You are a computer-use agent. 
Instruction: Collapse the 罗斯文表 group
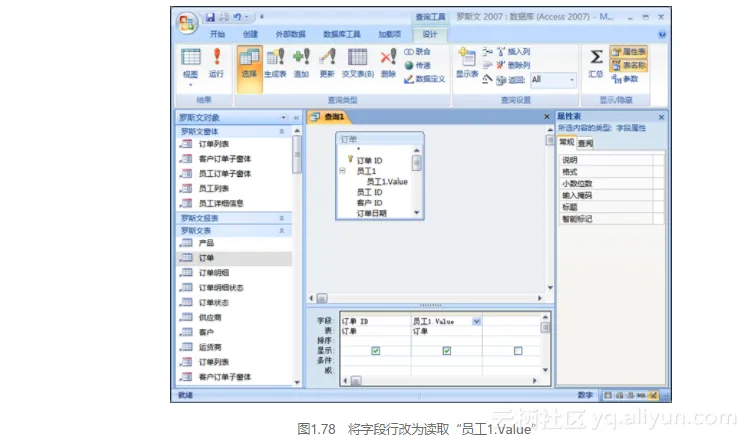click(281, 231)
